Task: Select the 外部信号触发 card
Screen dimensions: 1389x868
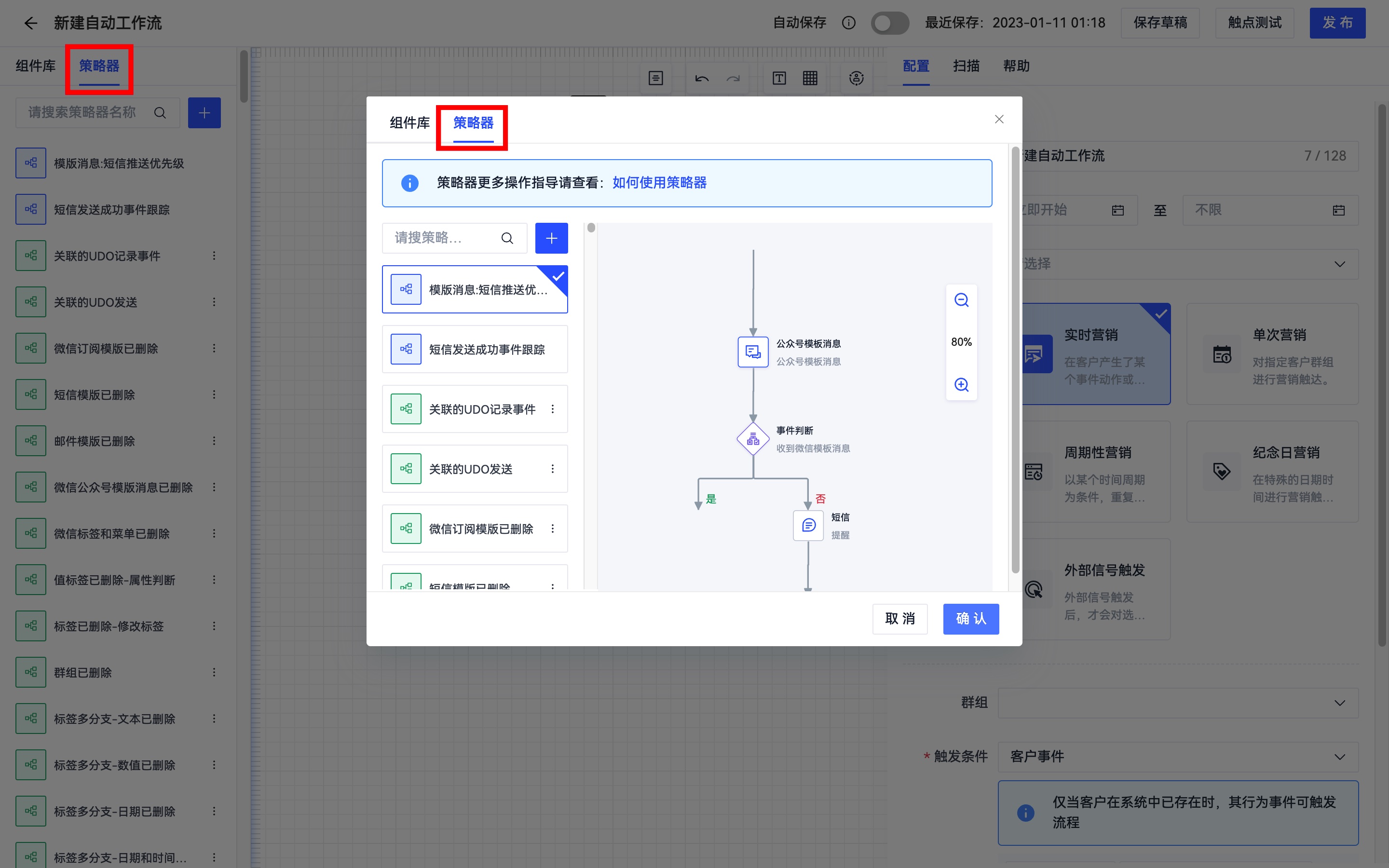Action: click(x=1096, y=590)
